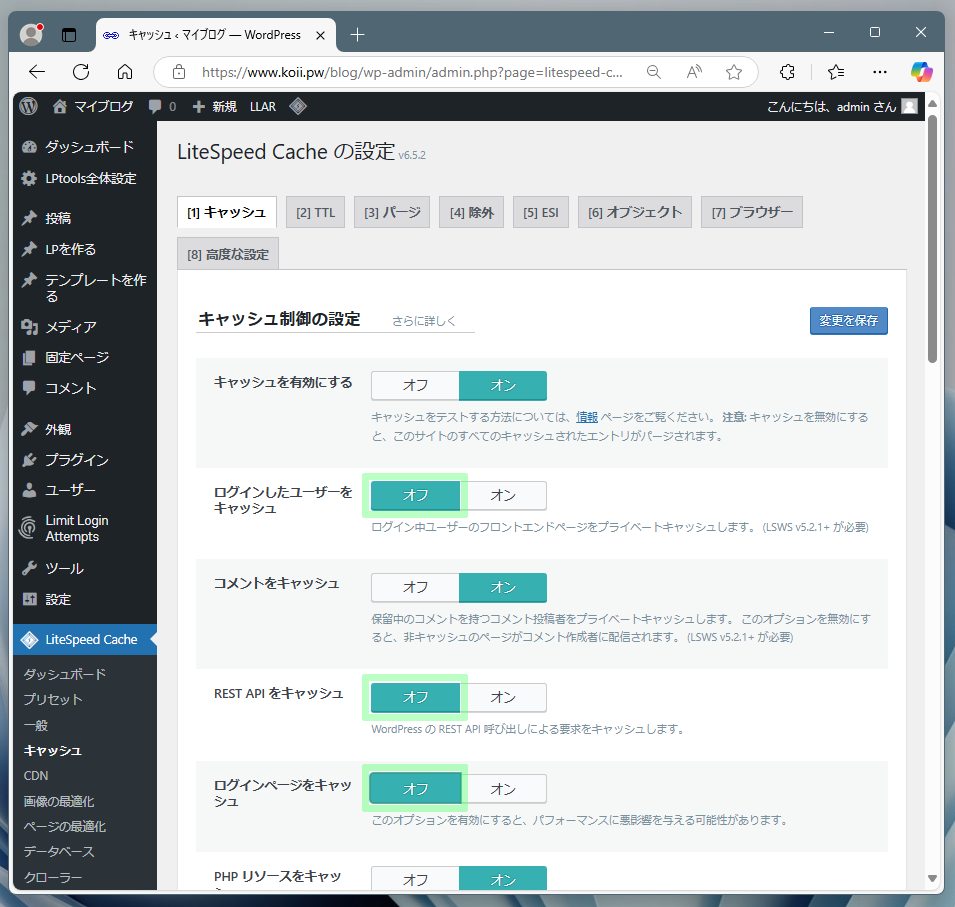
Task: Open the browser favorites list
Action: tap(836, 72)
